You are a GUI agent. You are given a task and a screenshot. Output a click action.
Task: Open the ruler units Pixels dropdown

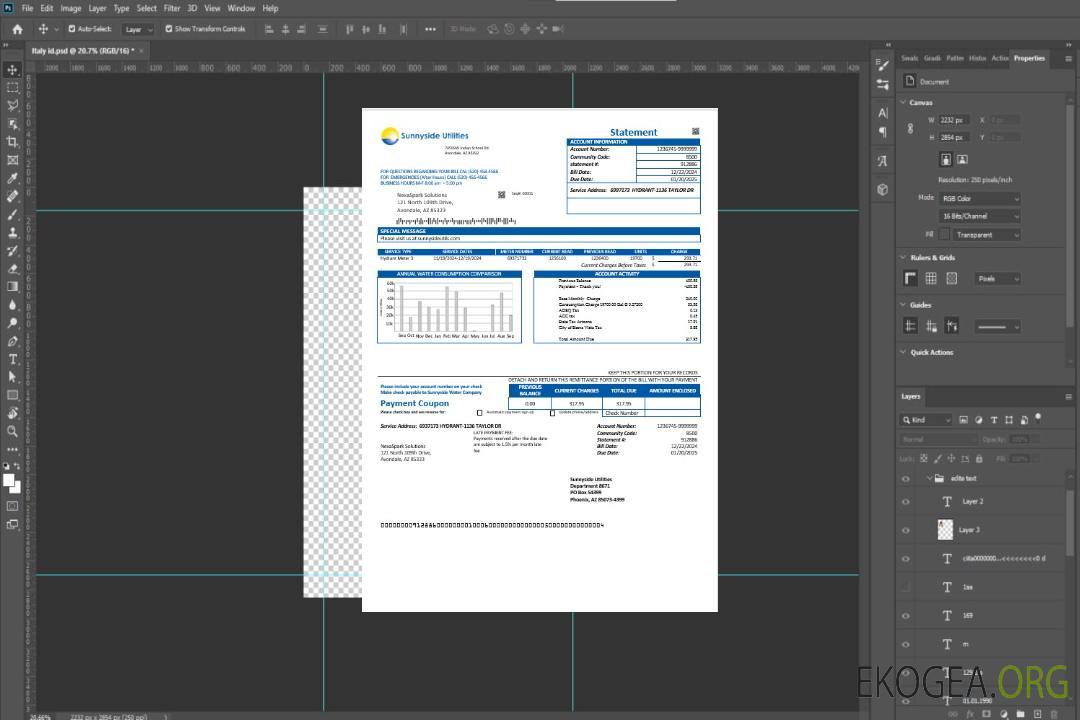point(998,278)
